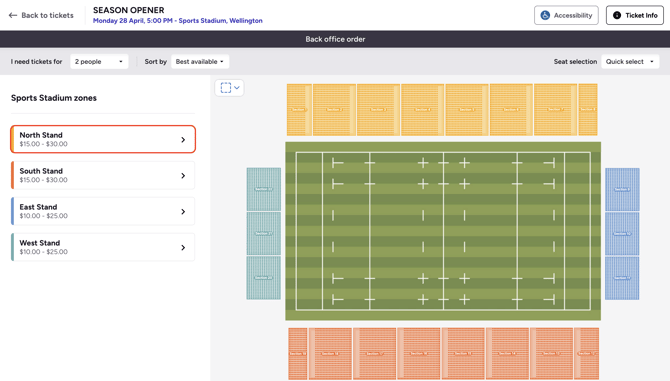Select orange Section 18 in the South Stand
670x381 pixels.
tap(330, 354)
